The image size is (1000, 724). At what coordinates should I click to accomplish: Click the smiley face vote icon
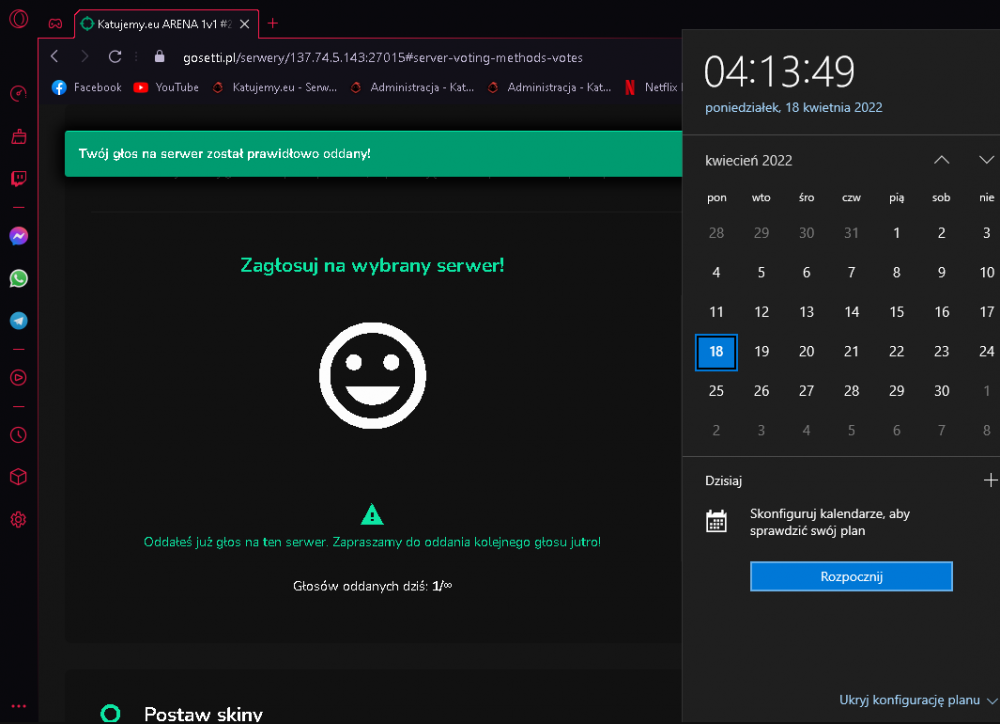[x=372, y=375]
